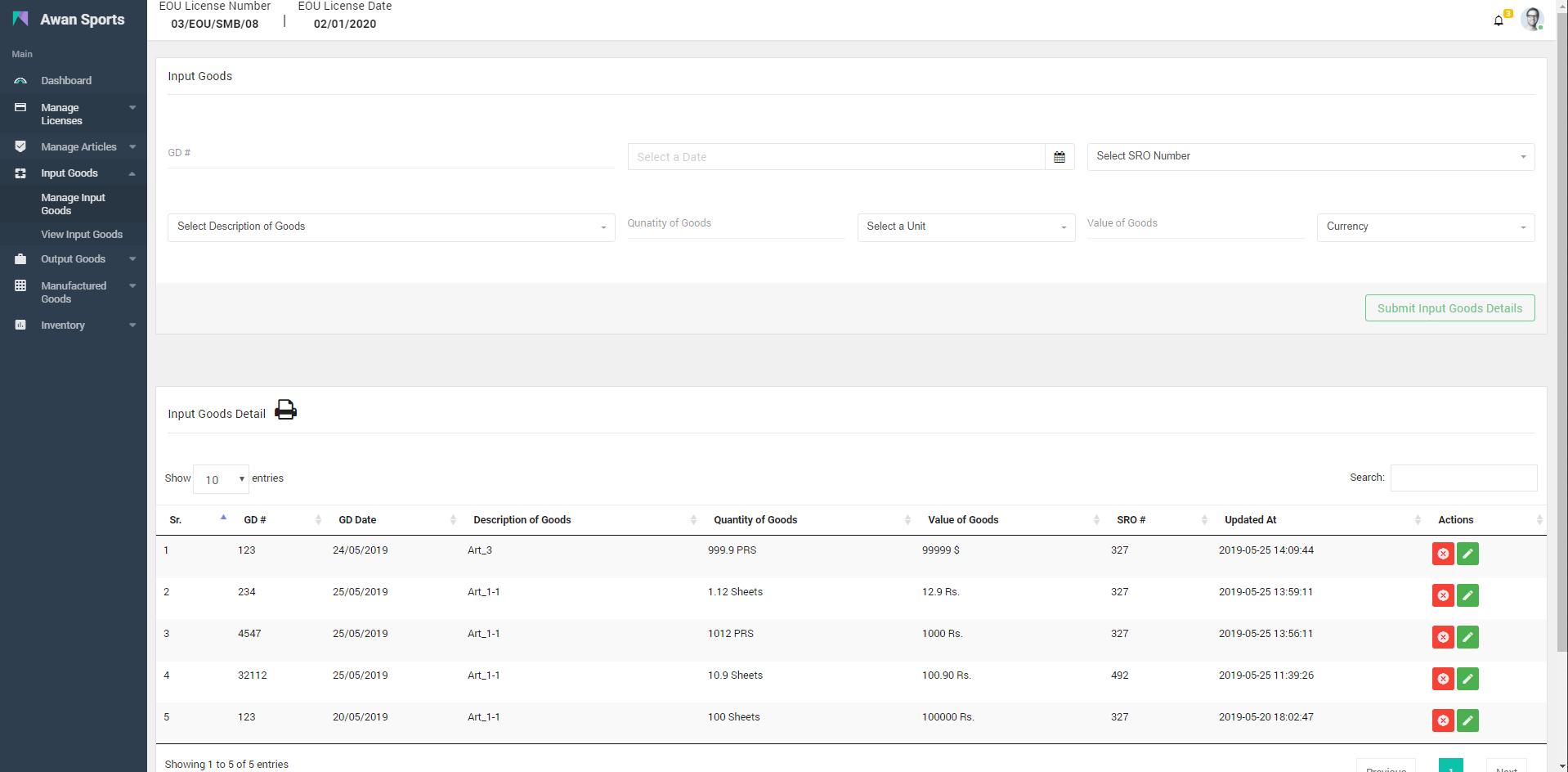Viewport: 1568px width, 772px height.
Task: Open the Currency dropdown
Action: pos(1425,227)
